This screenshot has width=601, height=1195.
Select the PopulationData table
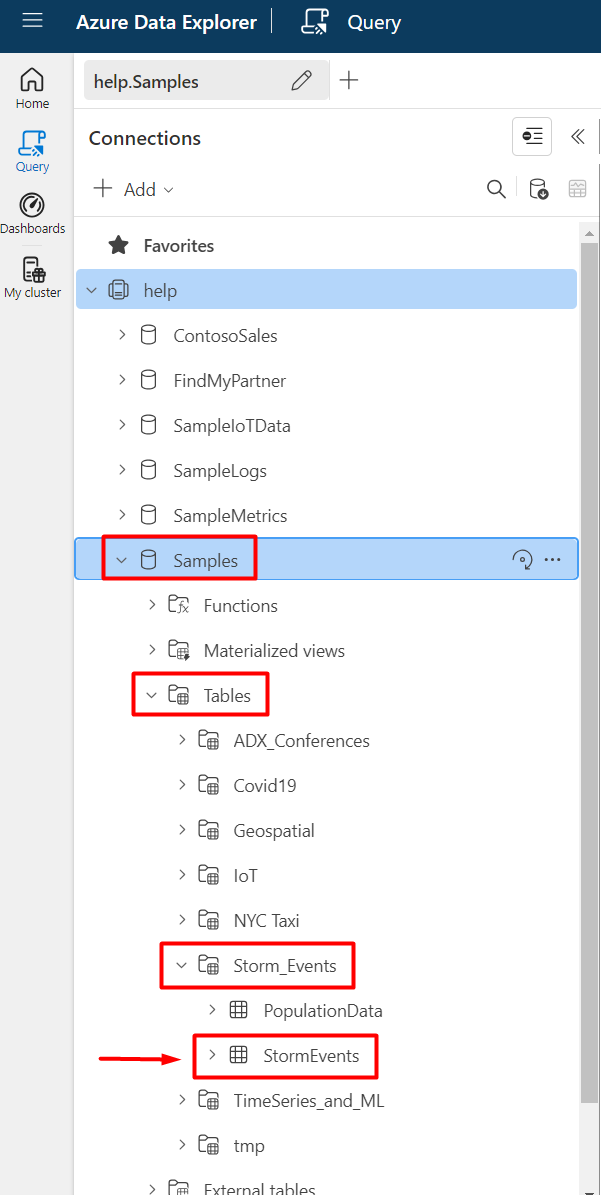click(322, 1010)
